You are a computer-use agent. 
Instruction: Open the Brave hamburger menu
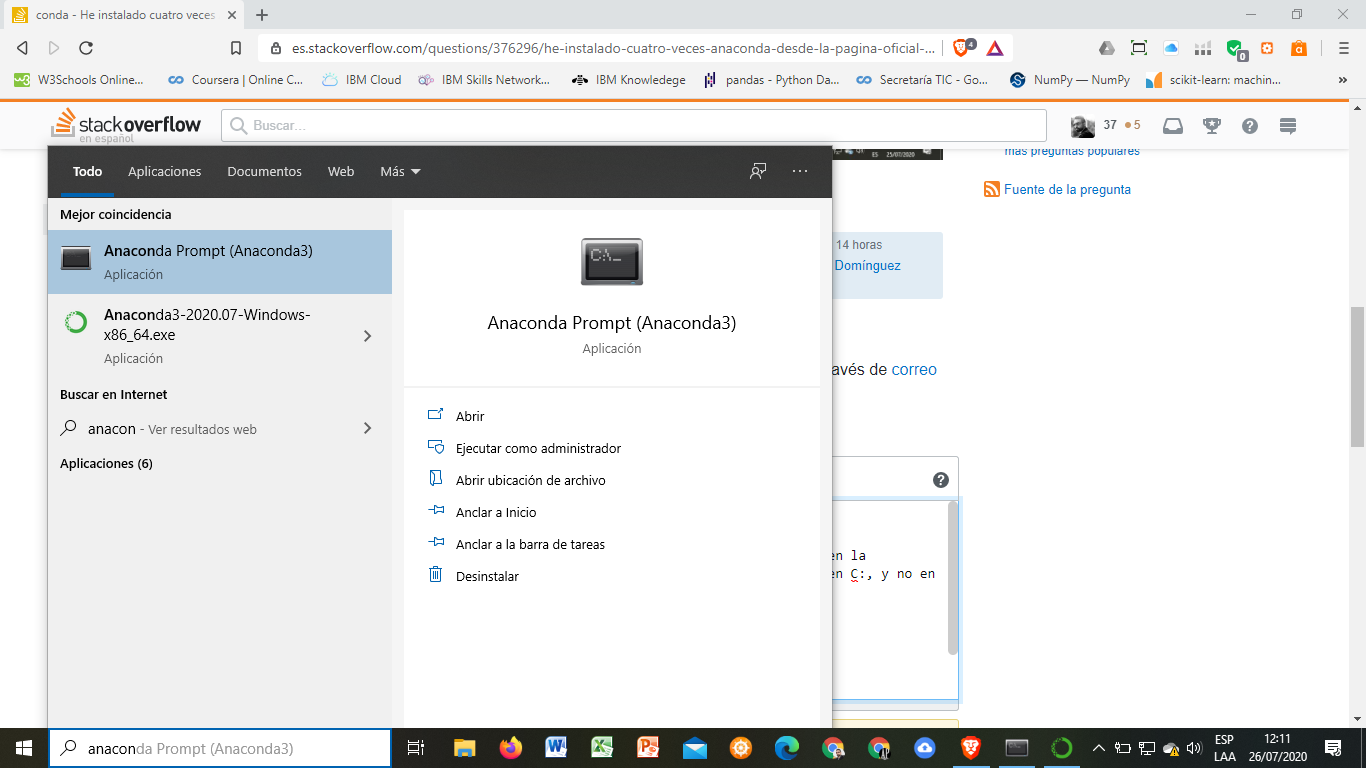(1343, 48)
